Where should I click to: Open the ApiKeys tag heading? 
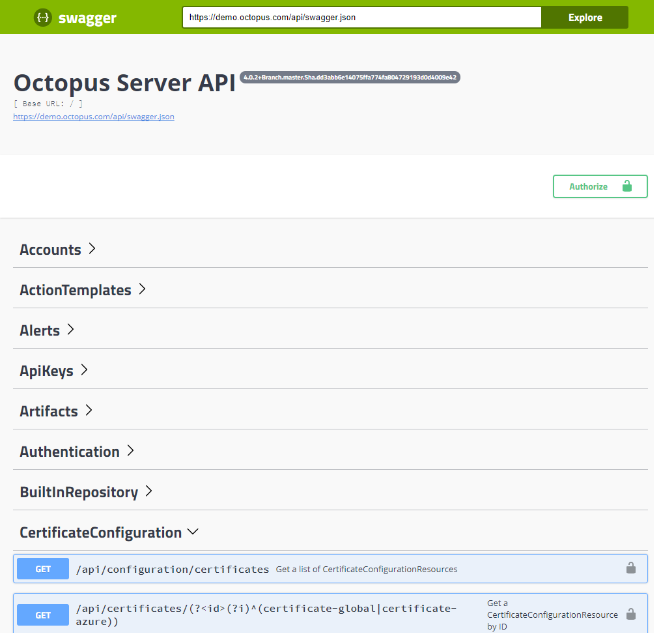[47, 371]
